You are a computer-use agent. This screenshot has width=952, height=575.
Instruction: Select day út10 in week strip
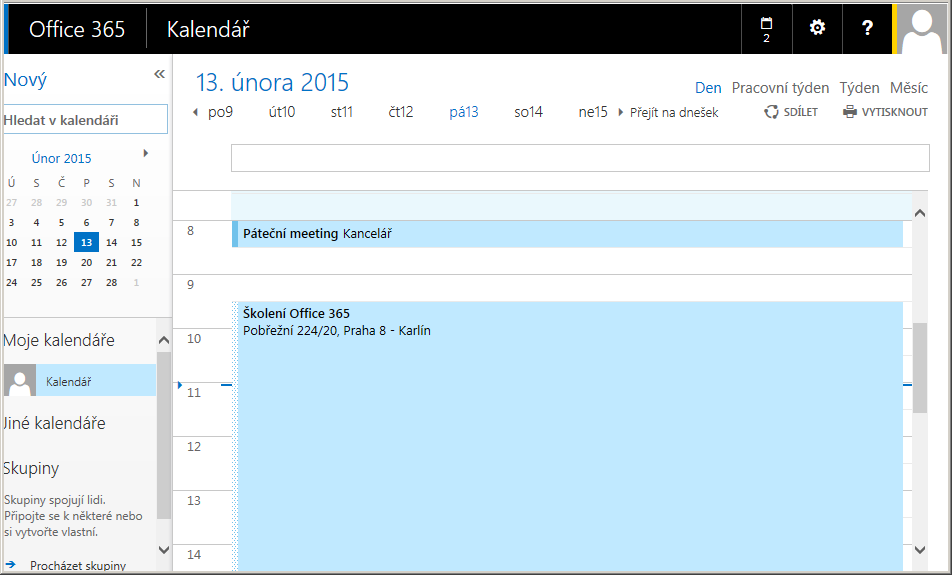(x=282, y=112)
